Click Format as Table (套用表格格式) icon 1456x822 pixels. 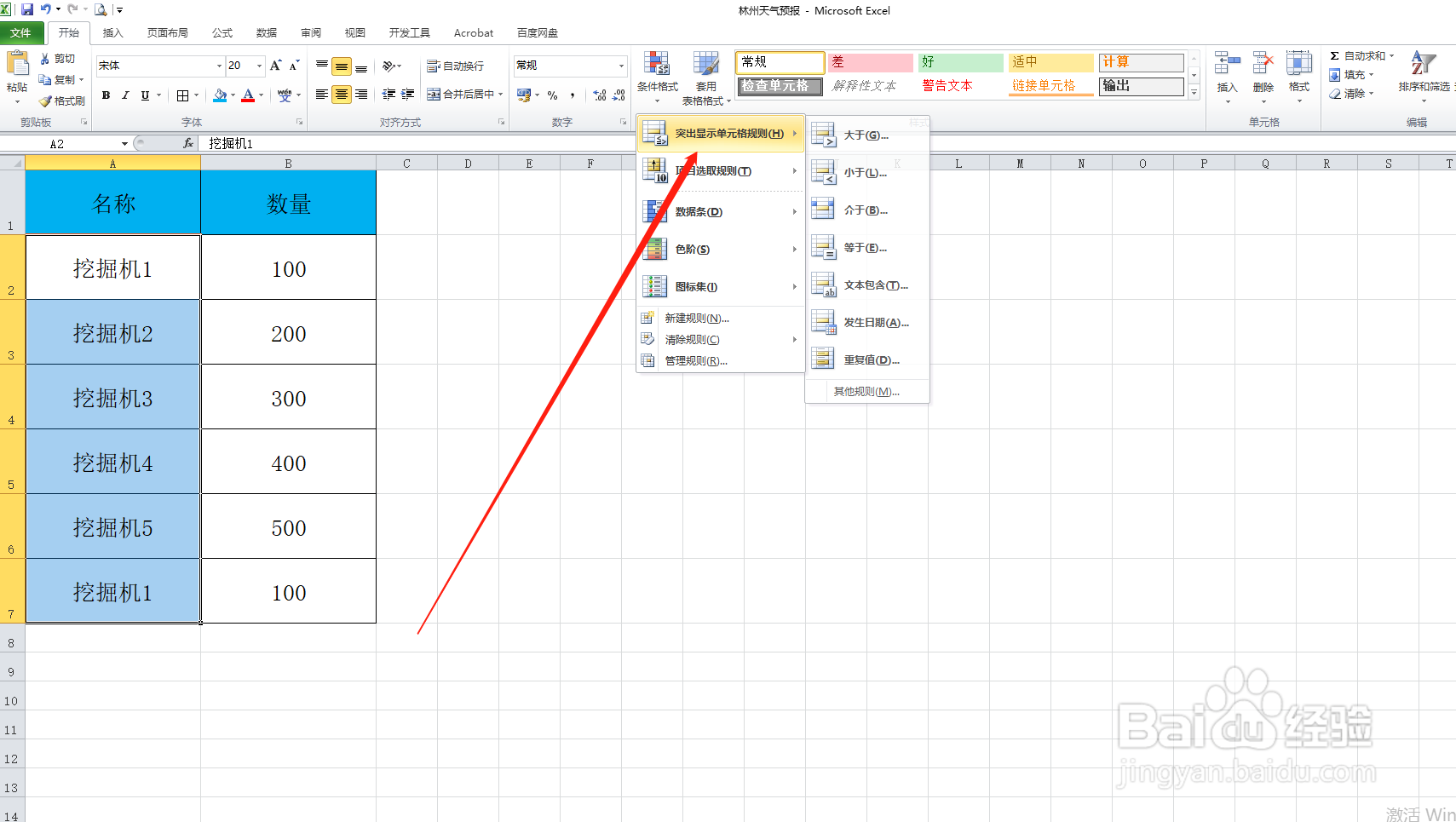[x=706, y=64]
